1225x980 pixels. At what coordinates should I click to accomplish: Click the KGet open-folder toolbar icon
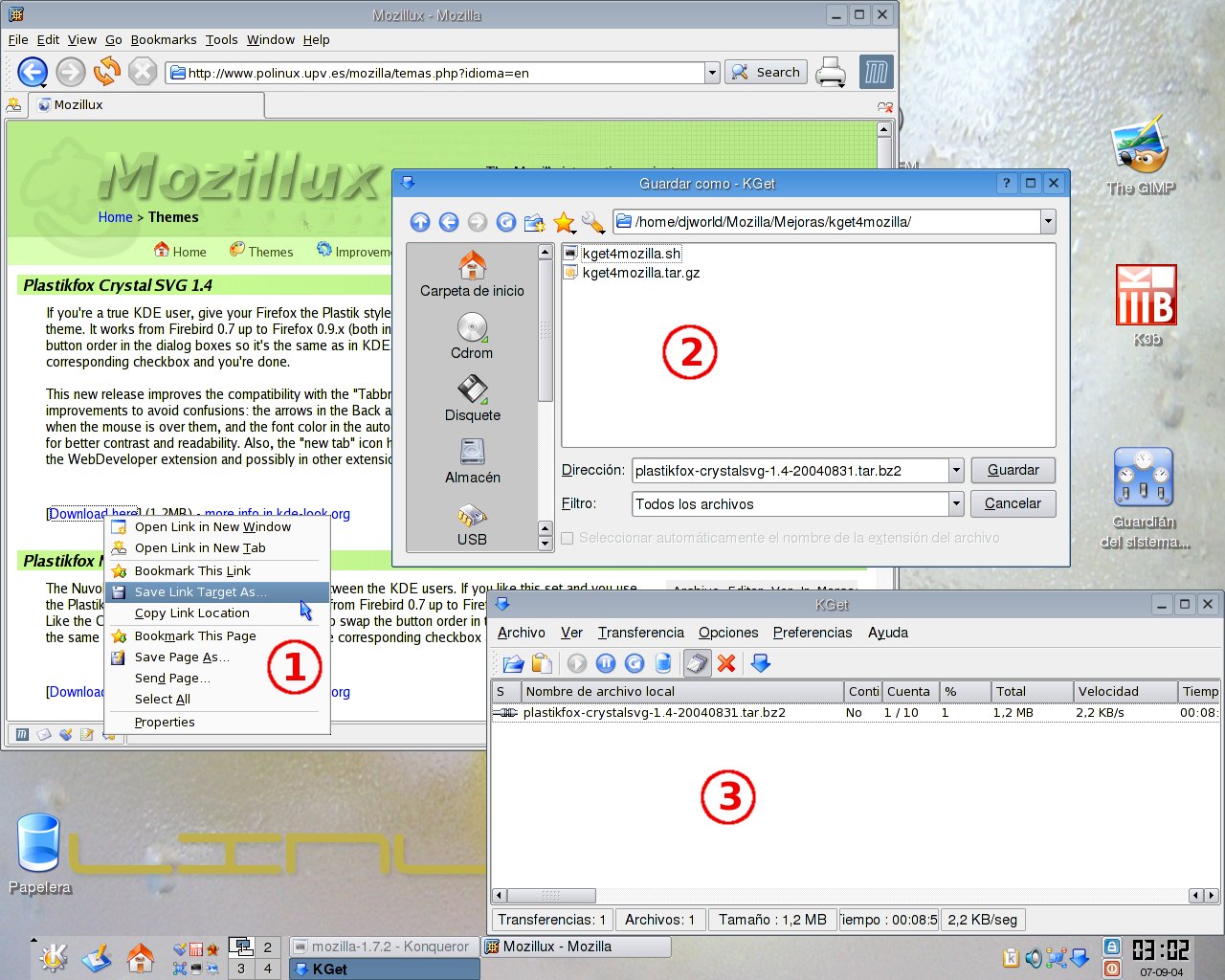tap(513, 663)
